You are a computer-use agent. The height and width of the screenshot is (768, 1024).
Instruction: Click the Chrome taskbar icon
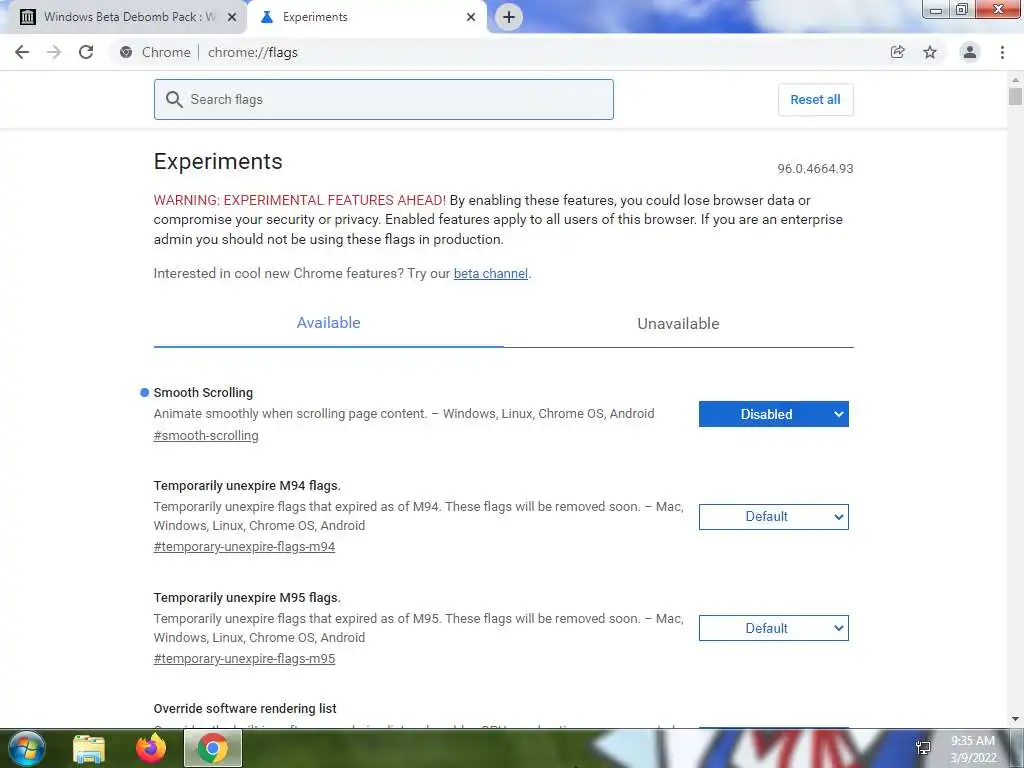pyautogui.click(x=213, y=748)
